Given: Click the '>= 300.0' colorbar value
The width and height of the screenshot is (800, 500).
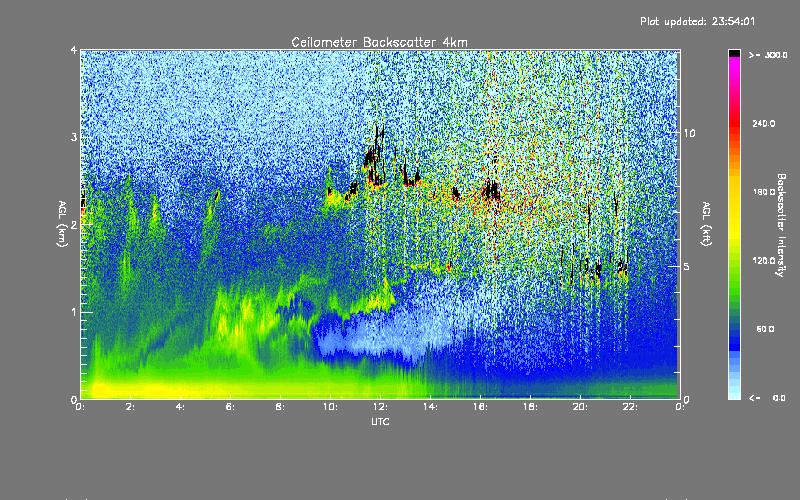Looking at the screenshot, I should [768, 55].
